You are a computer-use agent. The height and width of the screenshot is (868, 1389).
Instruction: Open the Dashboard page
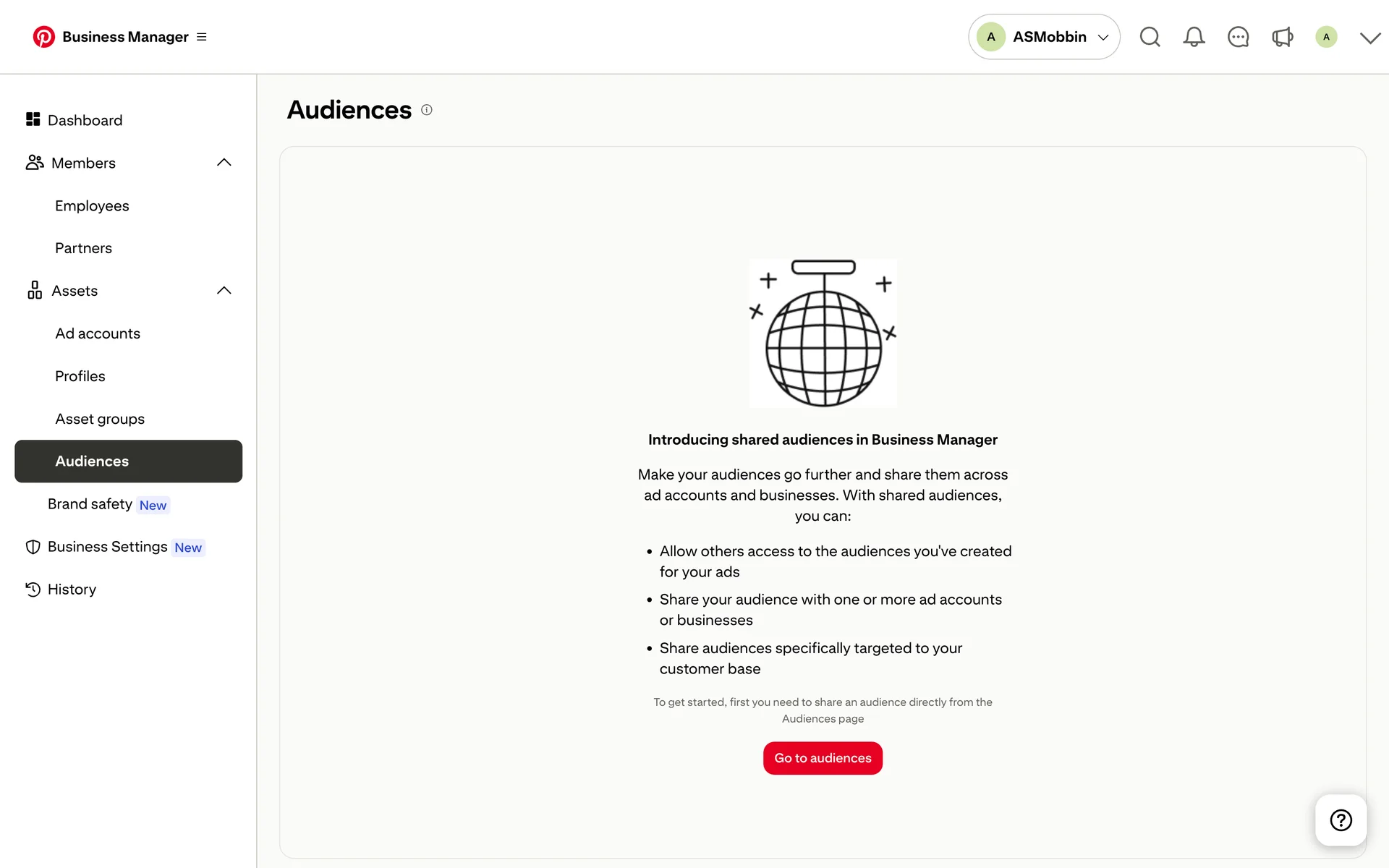[x=85, y=120]
